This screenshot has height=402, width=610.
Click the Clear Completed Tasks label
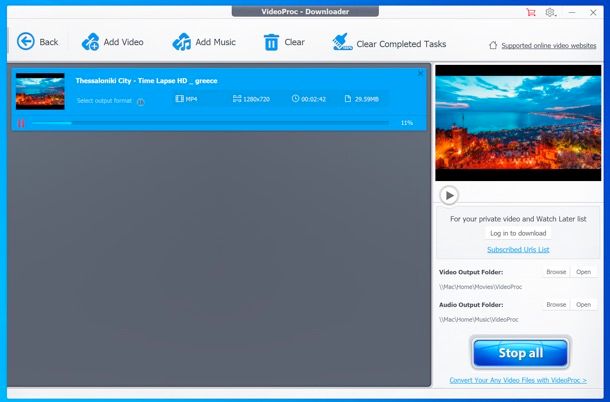401,44
